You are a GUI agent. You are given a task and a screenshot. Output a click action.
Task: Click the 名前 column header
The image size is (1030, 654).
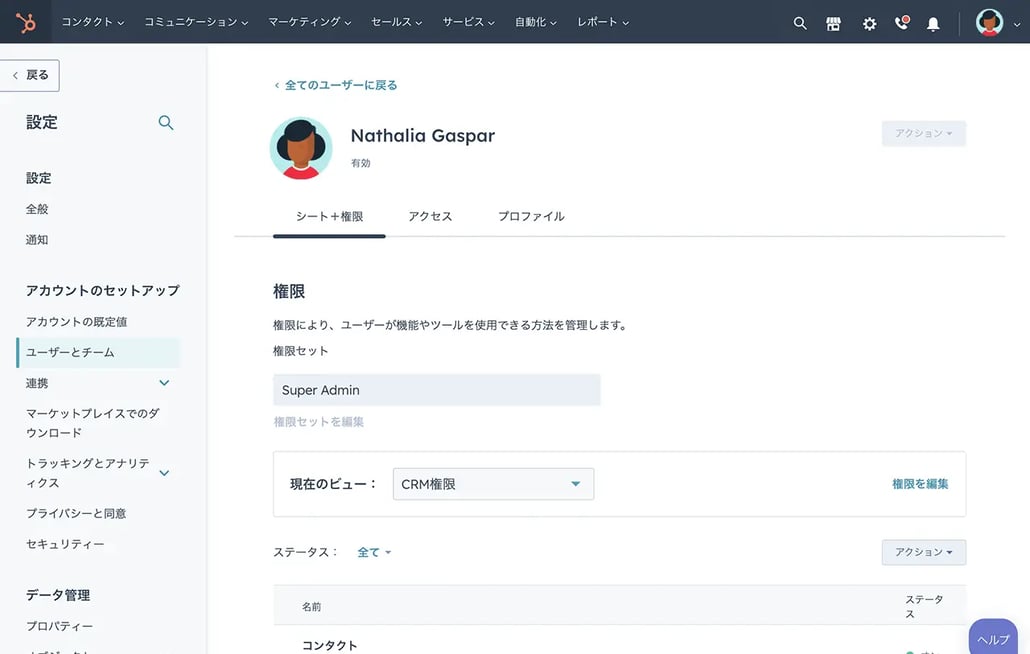[x=311, y=607]
